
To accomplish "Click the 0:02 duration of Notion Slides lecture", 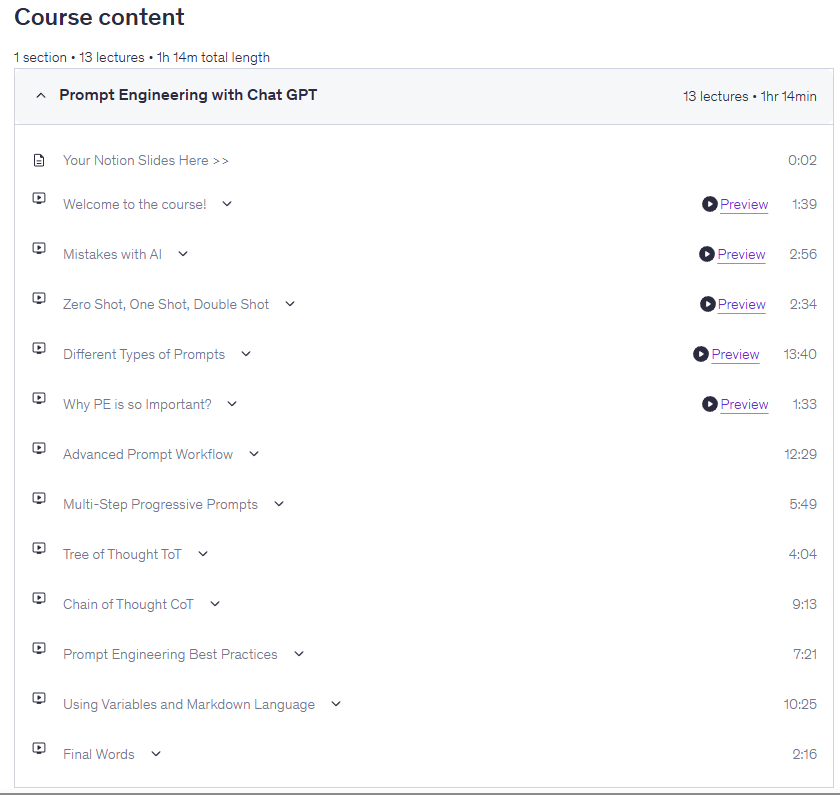I will pos(802,160).
